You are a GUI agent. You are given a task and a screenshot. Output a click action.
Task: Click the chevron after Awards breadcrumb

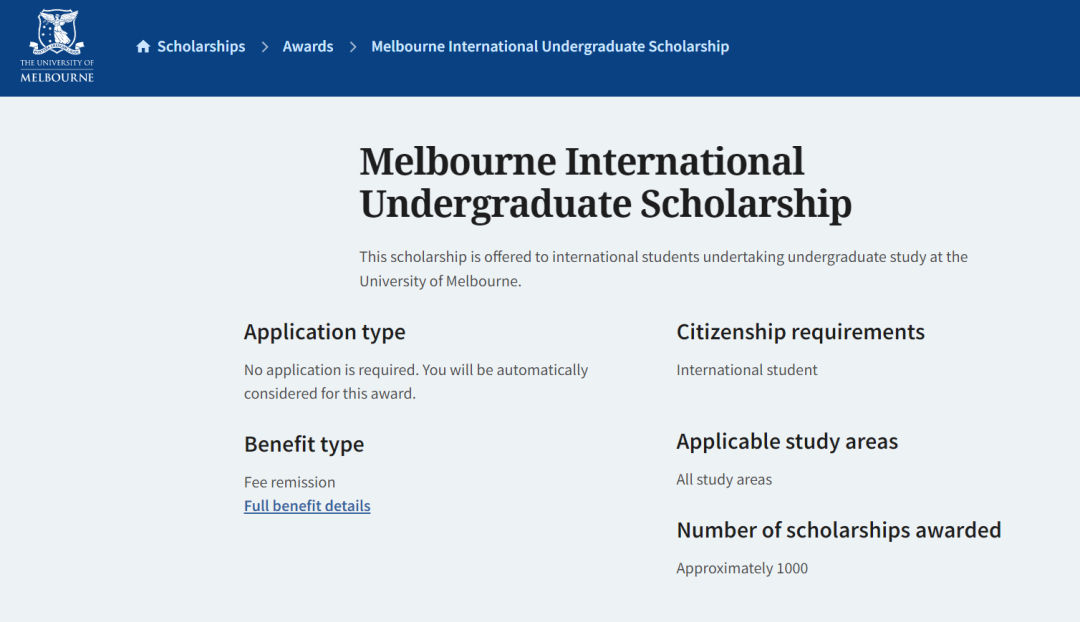(x=353, y=47)
